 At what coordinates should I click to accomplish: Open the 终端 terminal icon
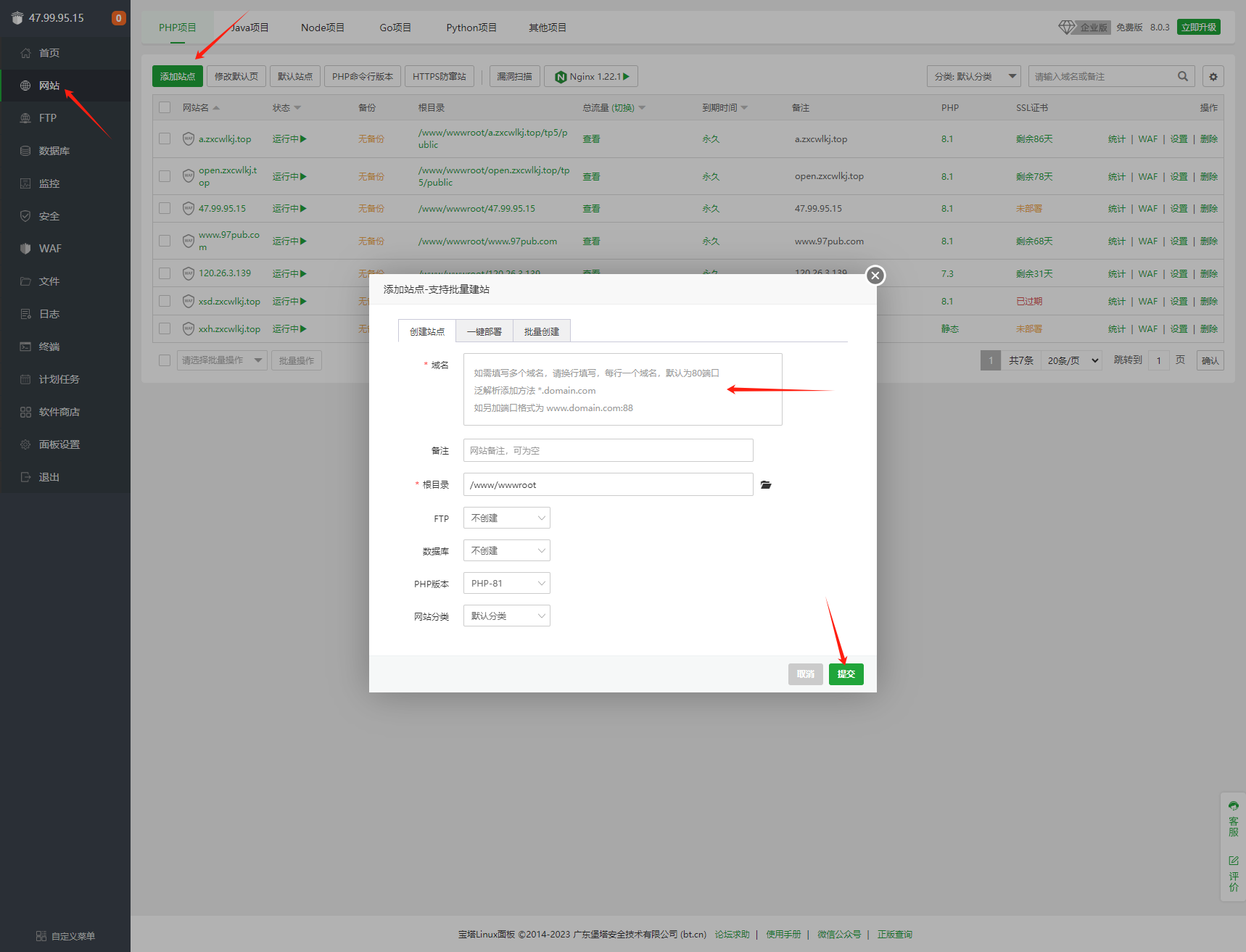point(25,347)
